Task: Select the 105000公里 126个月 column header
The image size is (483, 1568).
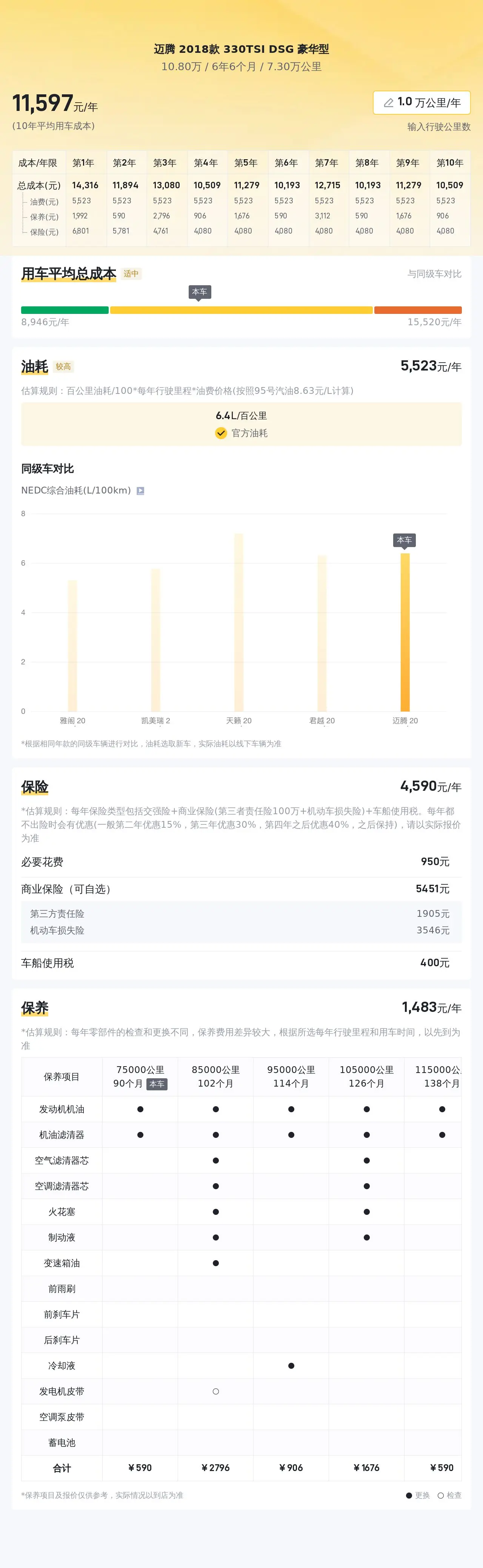Action: (367, 1076)
